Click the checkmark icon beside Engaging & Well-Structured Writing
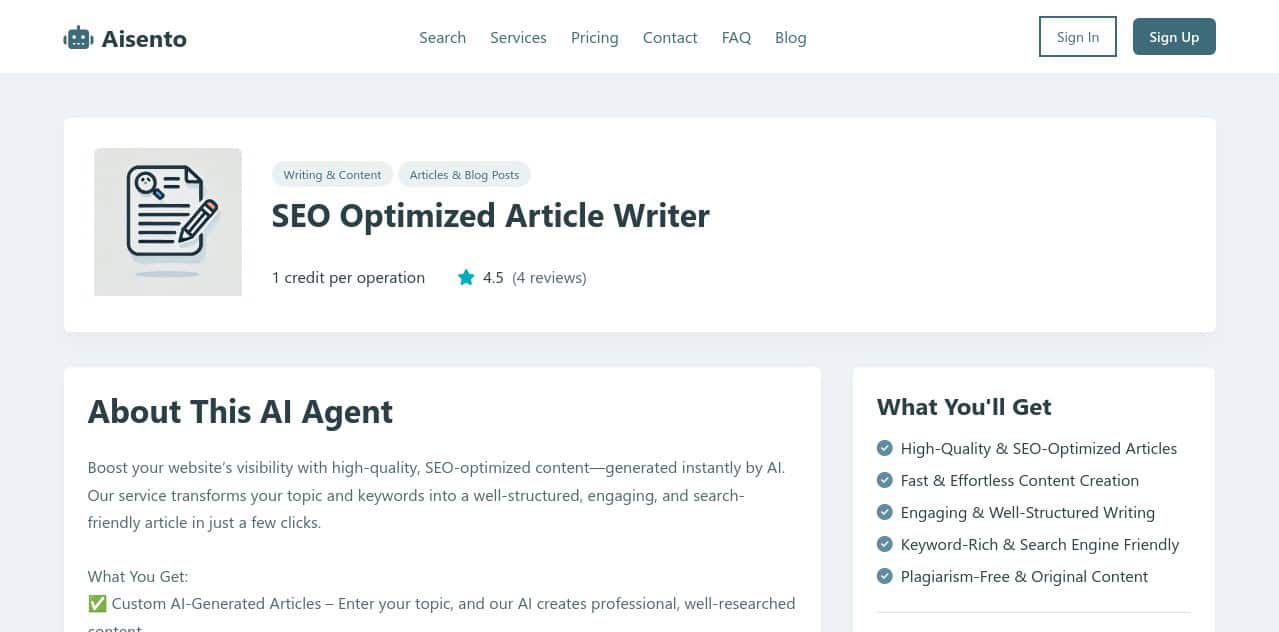Image resolution: width=1279 pixels, height=632 pixels. coord(885,512)
